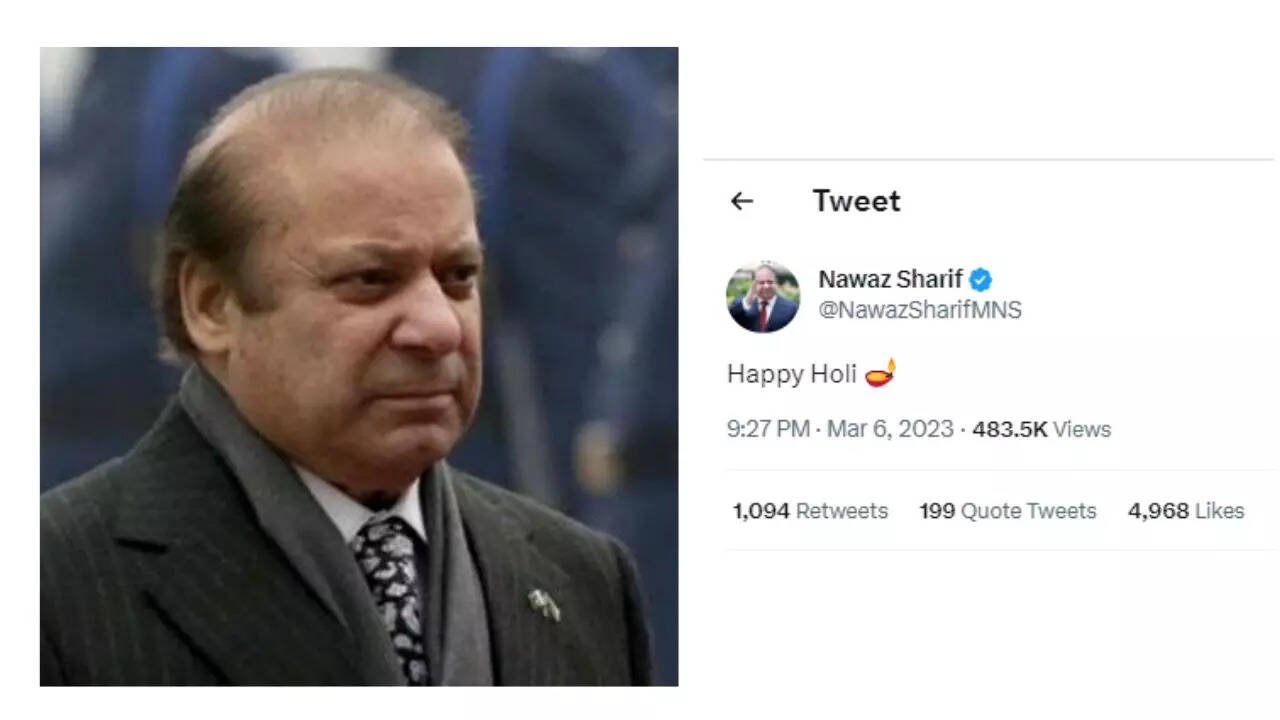1280x720 pixels.
Task: Click the 9:27 PM timestamp
Action: pos(768,429)
